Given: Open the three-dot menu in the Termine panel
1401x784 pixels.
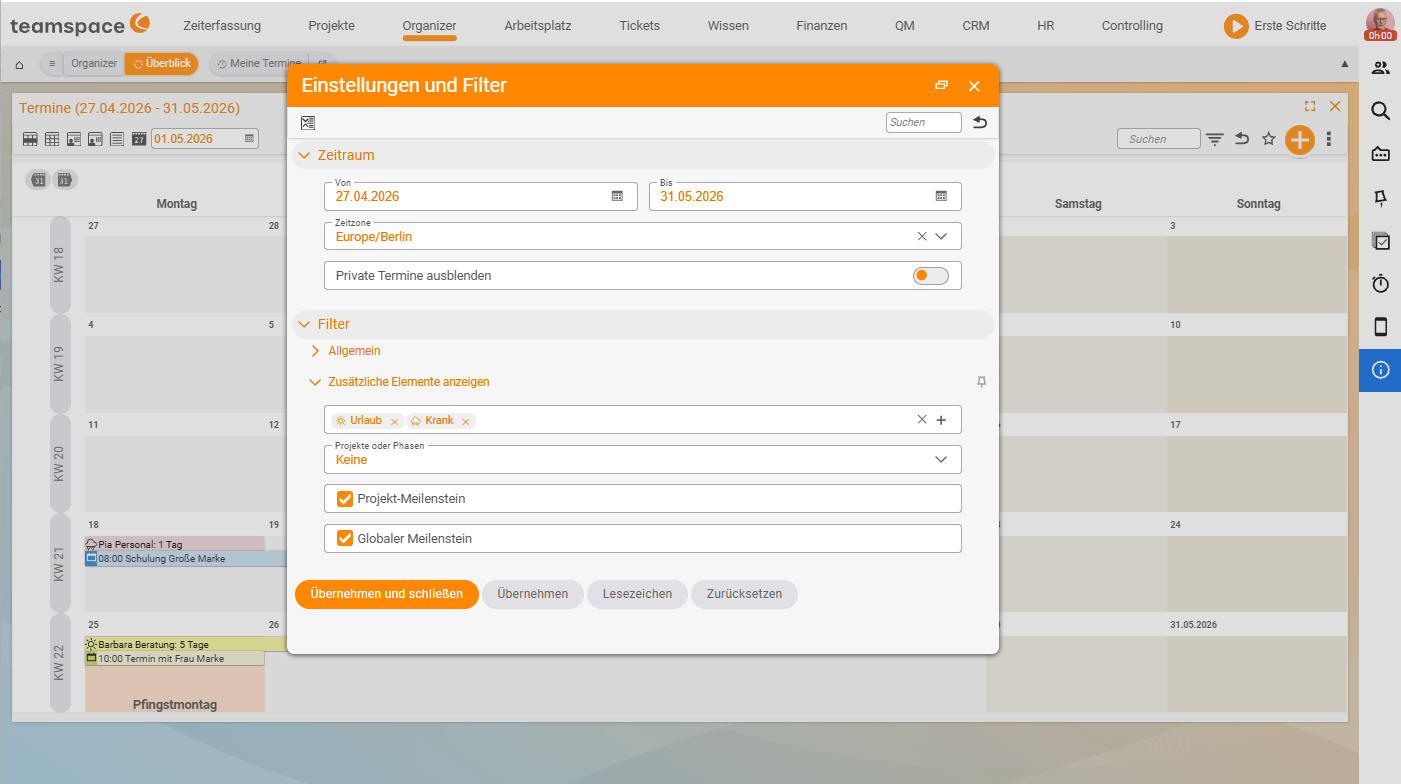Looking at the screenshot, I should pos(1329,139).
